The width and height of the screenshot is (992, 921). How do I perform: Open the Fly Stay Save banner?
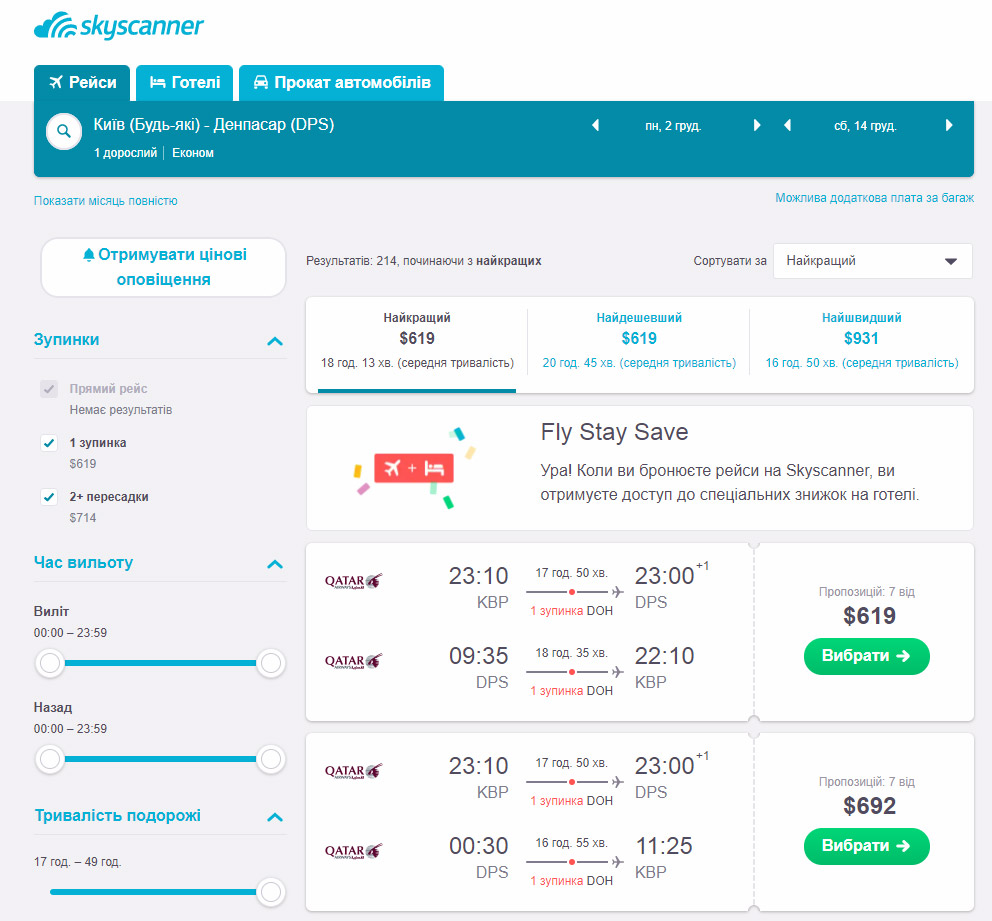click(639, 467)
